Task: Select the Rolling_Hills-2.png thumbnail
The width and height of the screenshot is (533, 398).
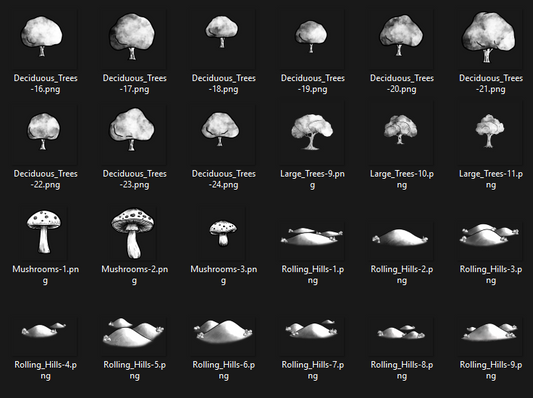Action: (401, 241)
